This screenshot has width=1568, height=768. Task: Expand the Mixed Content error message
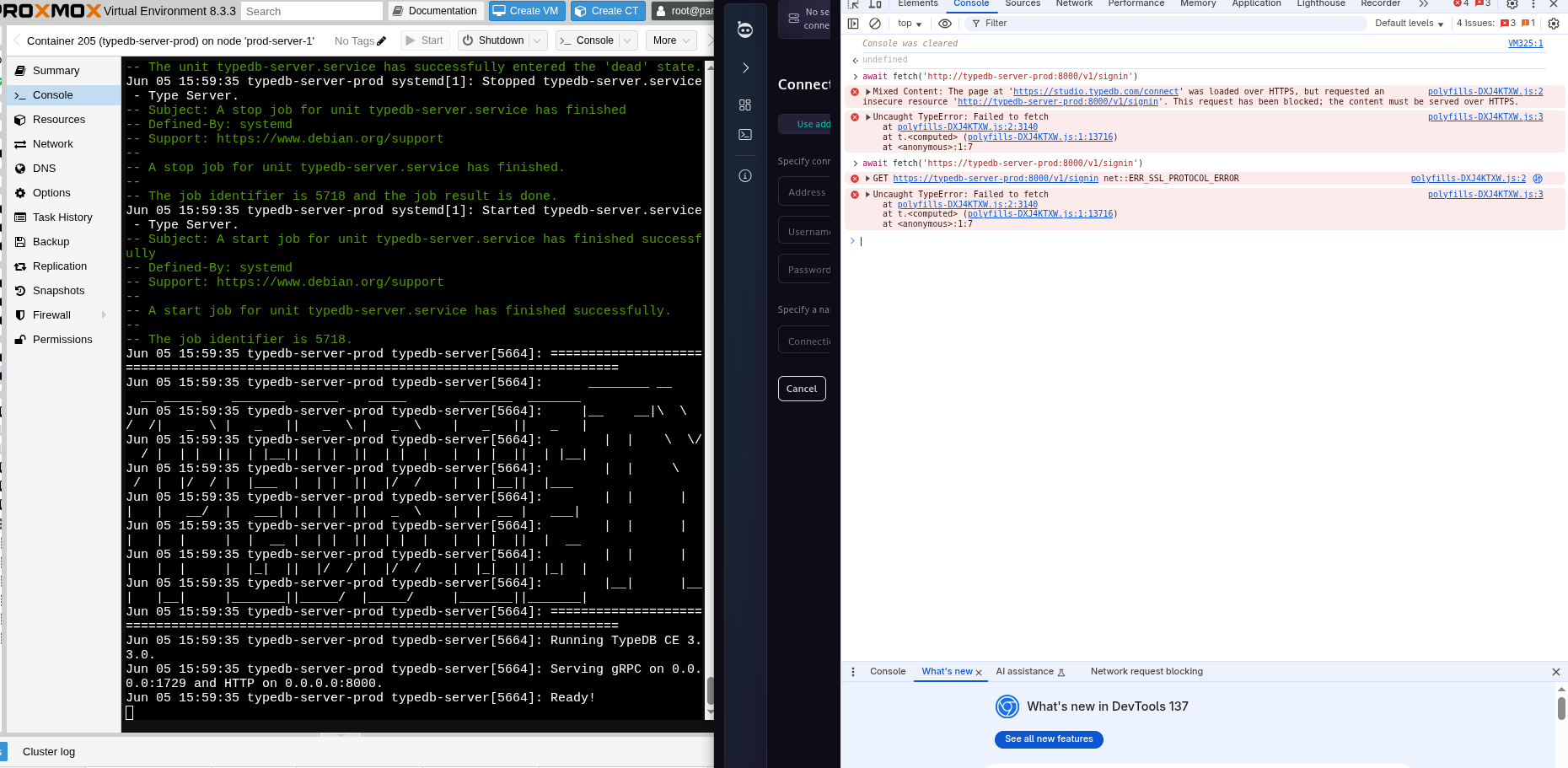pos(867,92)
